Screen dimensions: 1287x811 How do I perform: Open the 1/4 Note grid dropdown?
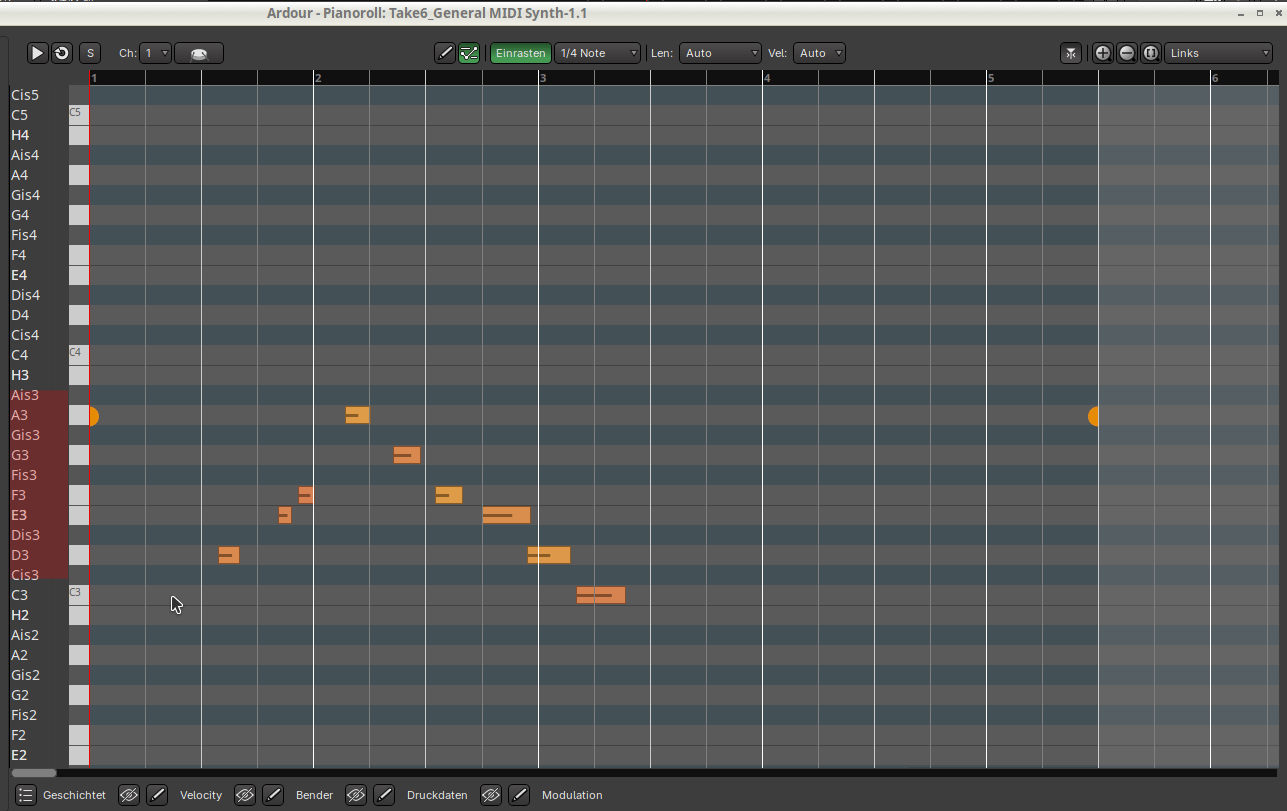[x=597, y=53]
